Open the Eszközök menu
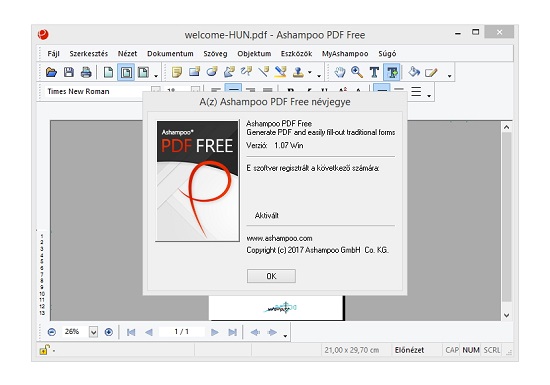Viewport: 550px width, 385px height. coord(296,54)
